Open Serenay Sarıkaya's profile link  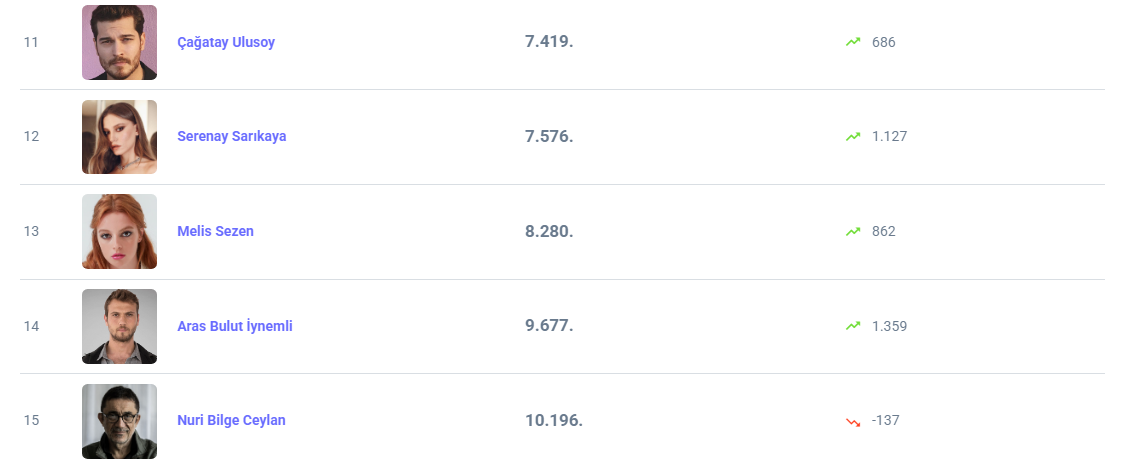[231, 136]
